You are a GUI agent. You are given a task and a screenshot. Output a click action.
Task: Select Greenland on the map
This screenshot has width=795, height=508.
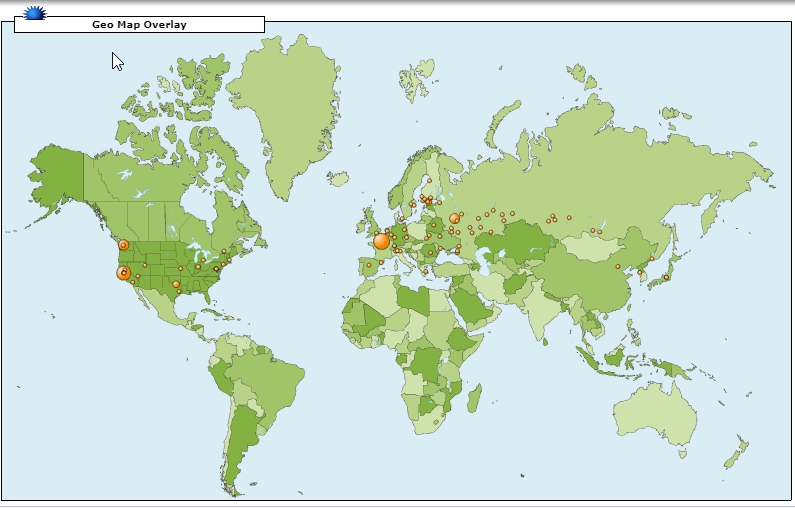point(289,112)
